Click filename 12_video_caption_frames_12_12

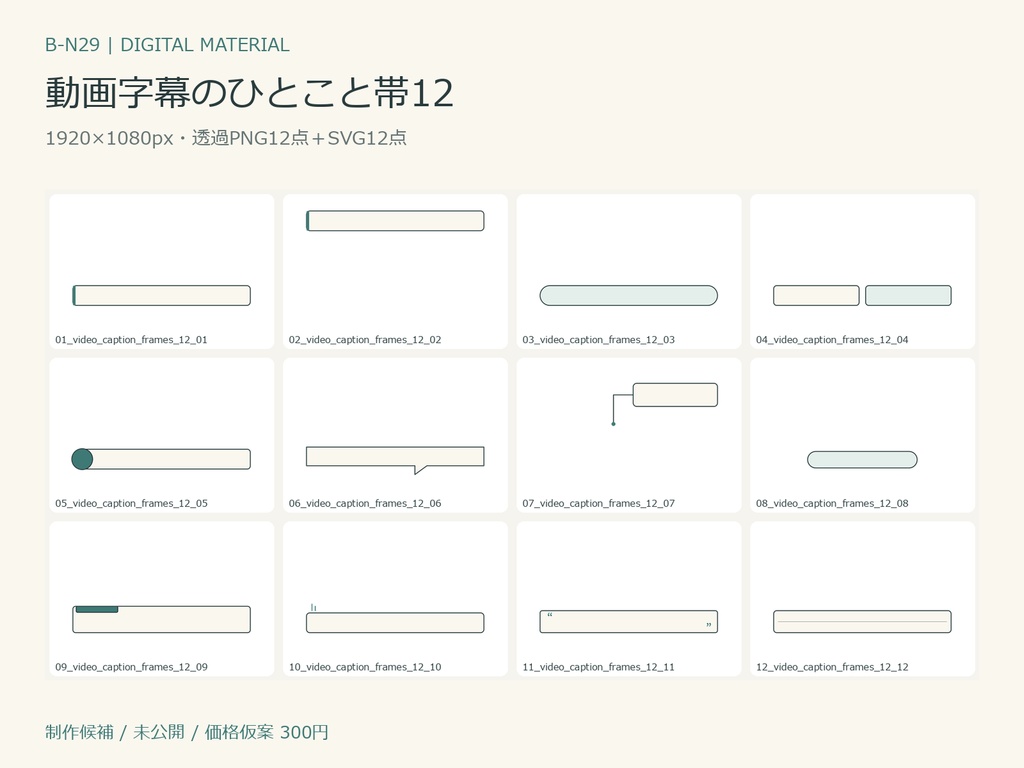[x=832, y=667]
